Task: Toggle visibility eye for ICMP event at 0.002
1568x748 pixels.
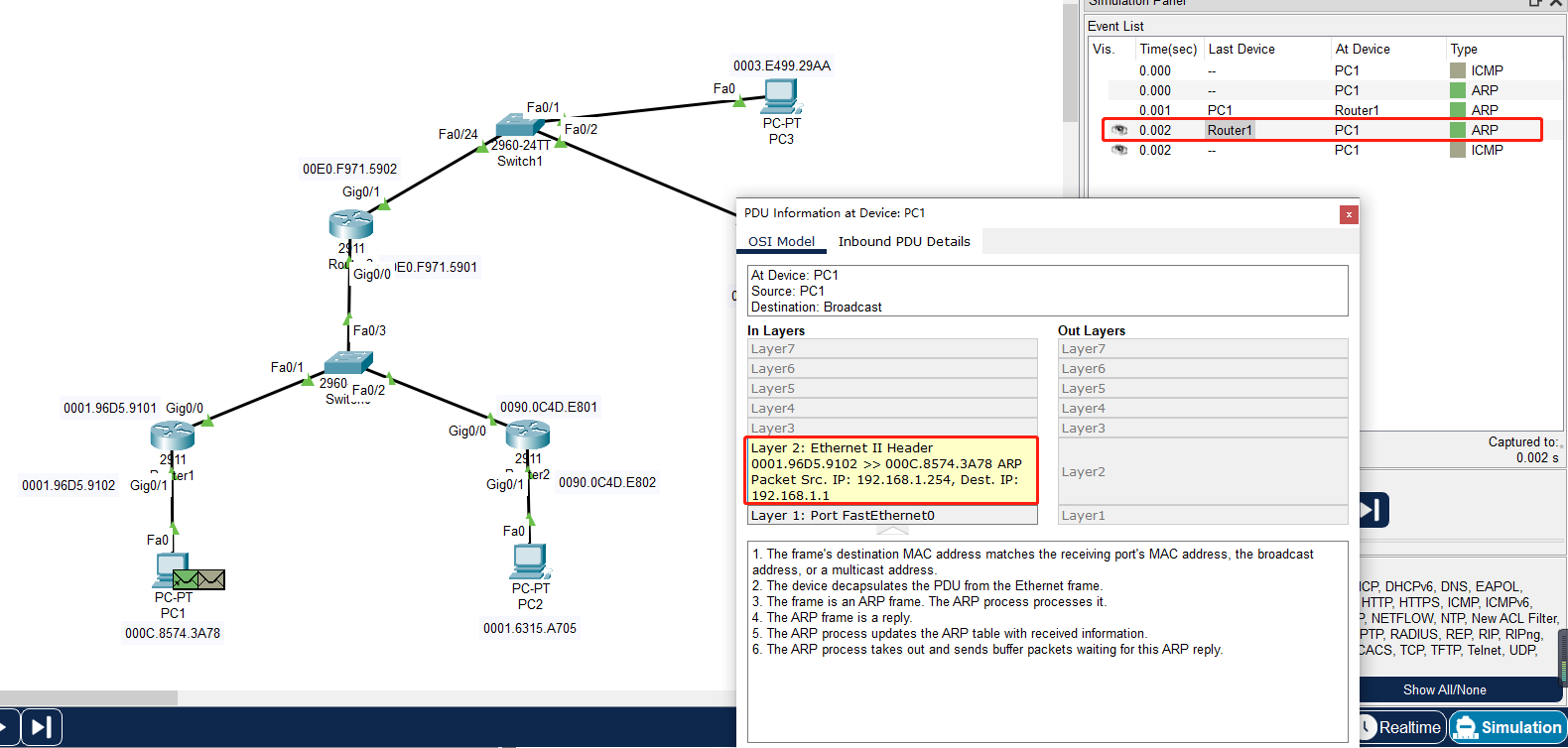Action: point(1119,150)
